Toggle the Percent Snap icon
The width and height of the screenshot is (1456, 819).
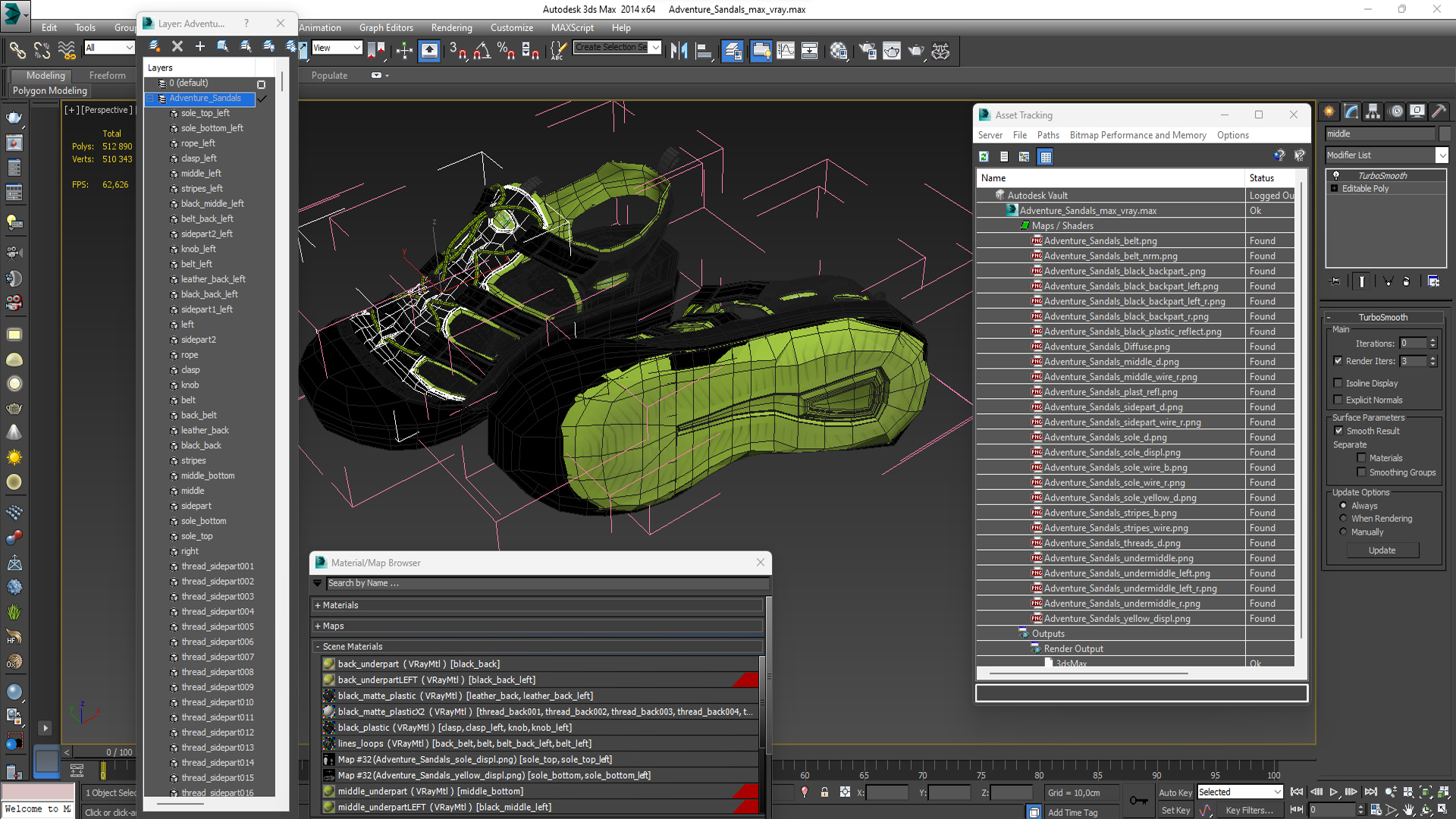tap(506, 51)
